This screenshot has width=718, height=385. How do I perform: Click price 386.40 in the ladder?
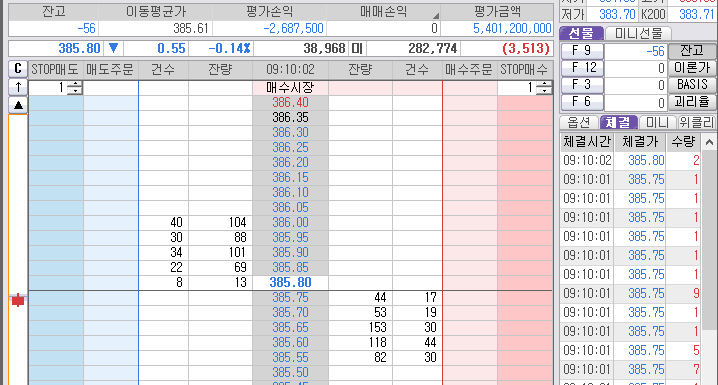click(x=290, y=103)
